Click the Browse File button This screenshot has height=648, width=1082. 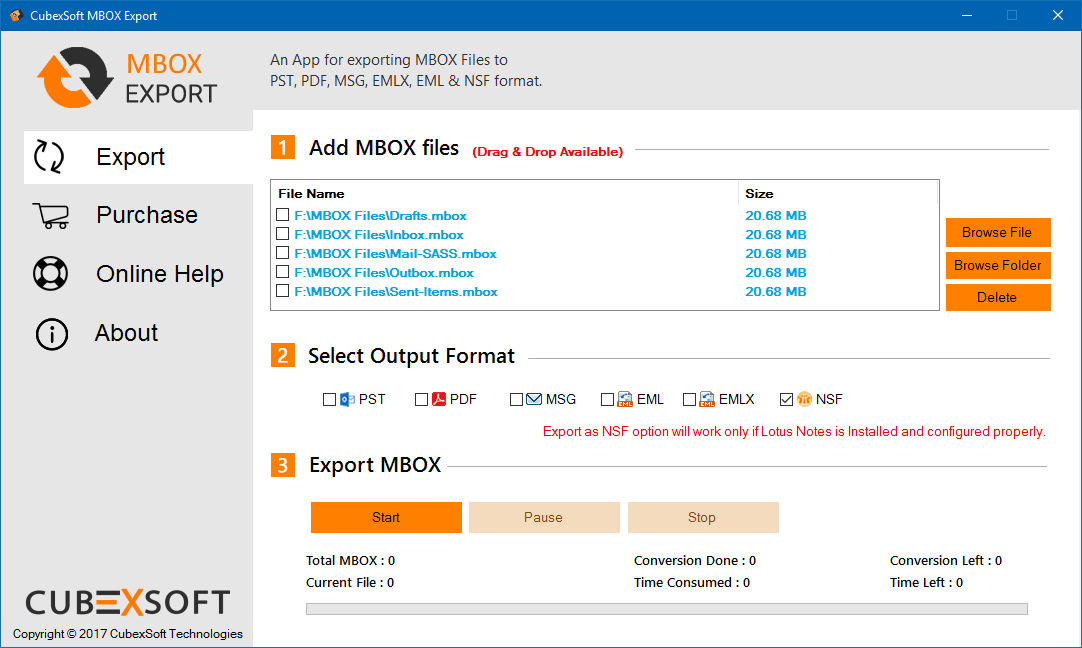tap(998, 233)
